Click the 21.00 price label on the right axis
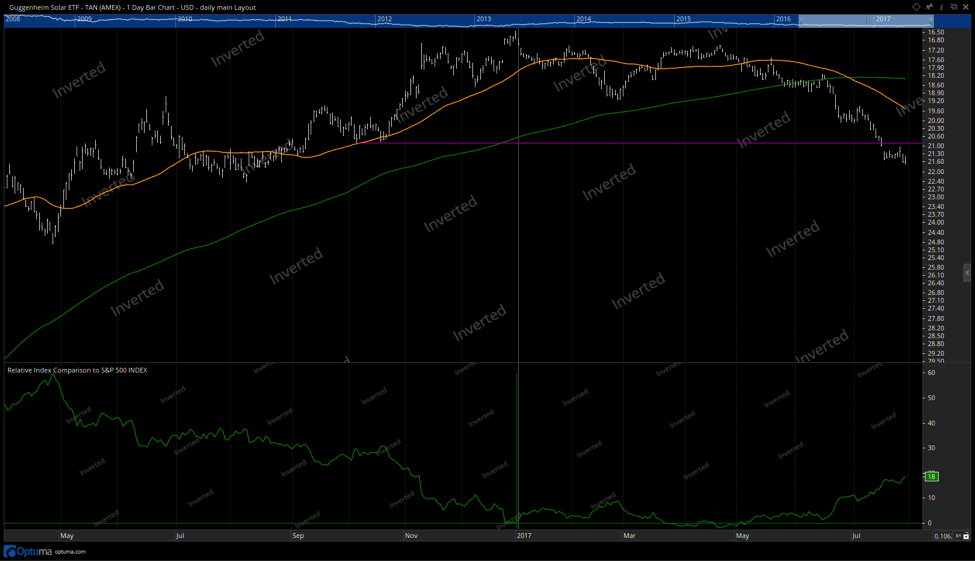975x561 pixels. point(935,146)
